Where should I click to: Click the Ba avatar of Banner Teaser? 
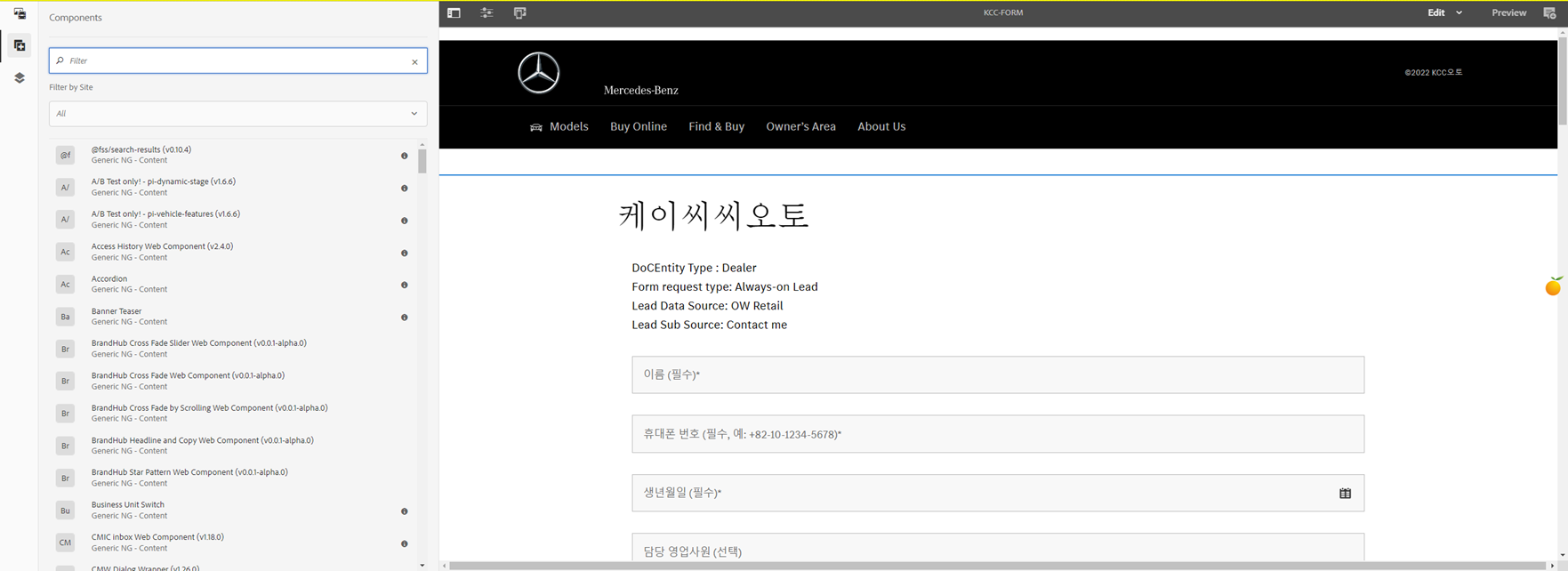point(65,317)
